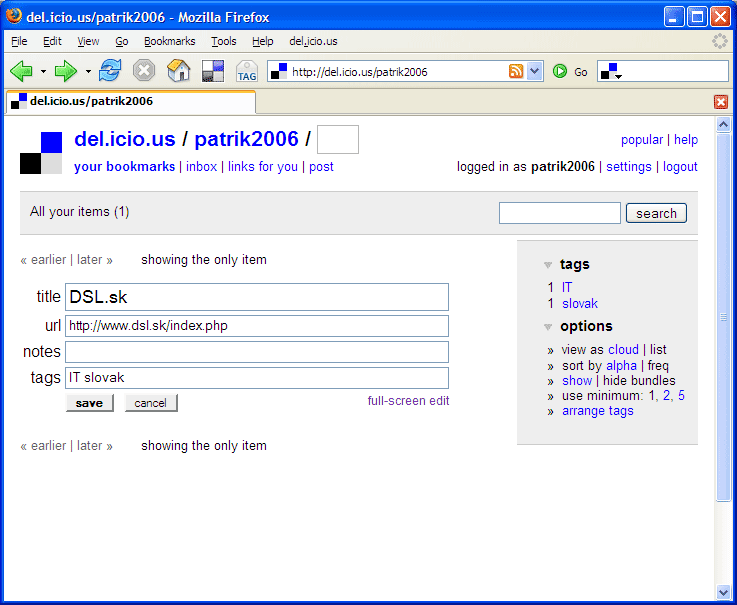The width and height of the screenshot is (737, 605).
Task: Open the Edit menu
Action: tap(52, 41)
